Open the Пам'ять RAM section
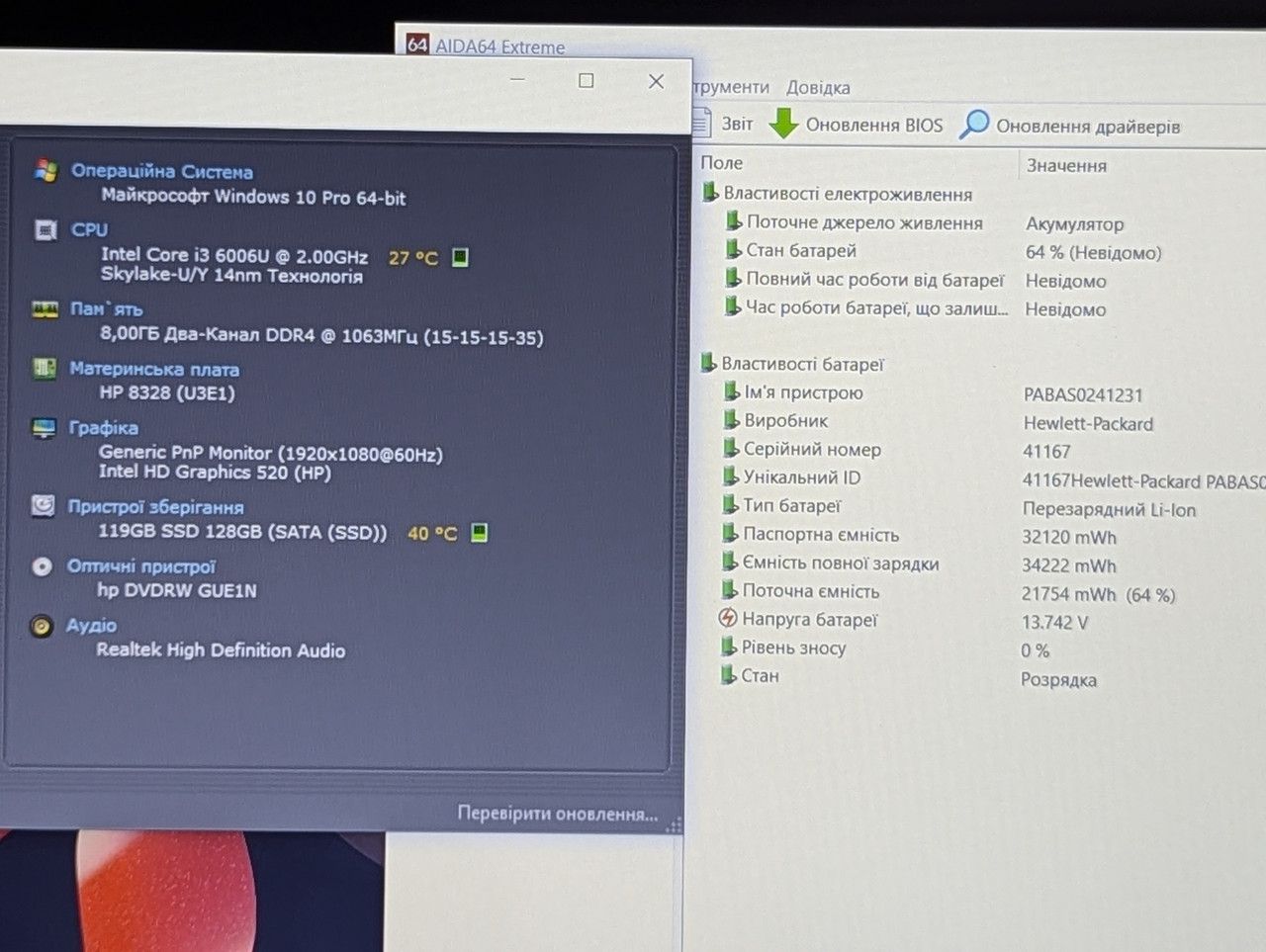1266x952 pixels. [x=107, y=309]
